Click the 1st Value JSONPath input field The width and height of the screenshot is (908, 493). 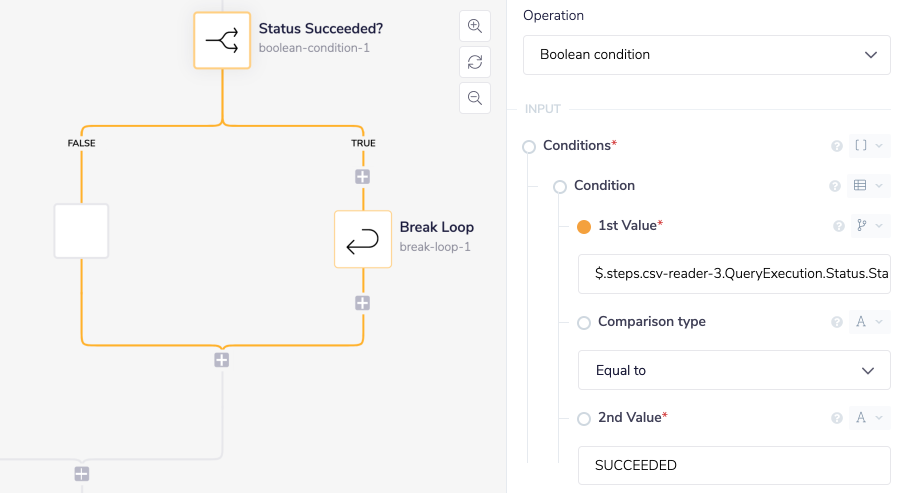(x=733, y=274)
